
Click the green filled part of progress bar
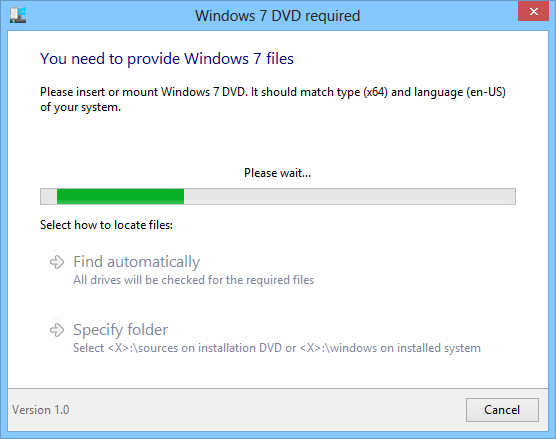click(121, 196)
